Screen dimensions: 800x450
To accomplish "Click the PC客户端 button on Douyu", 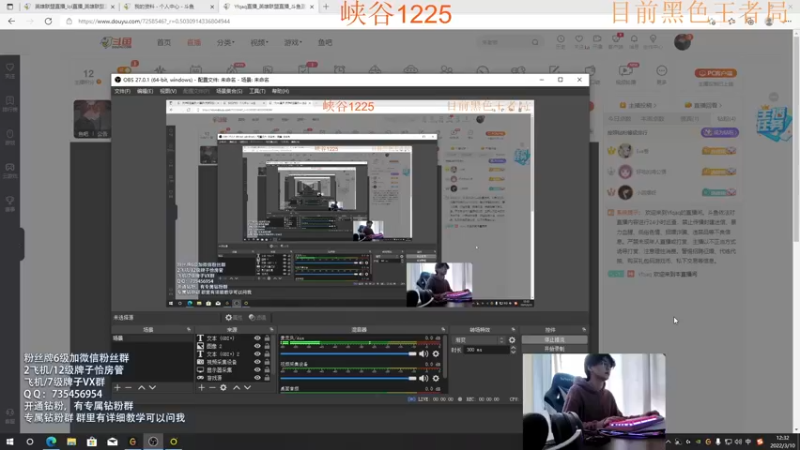I will pos(715,73).
